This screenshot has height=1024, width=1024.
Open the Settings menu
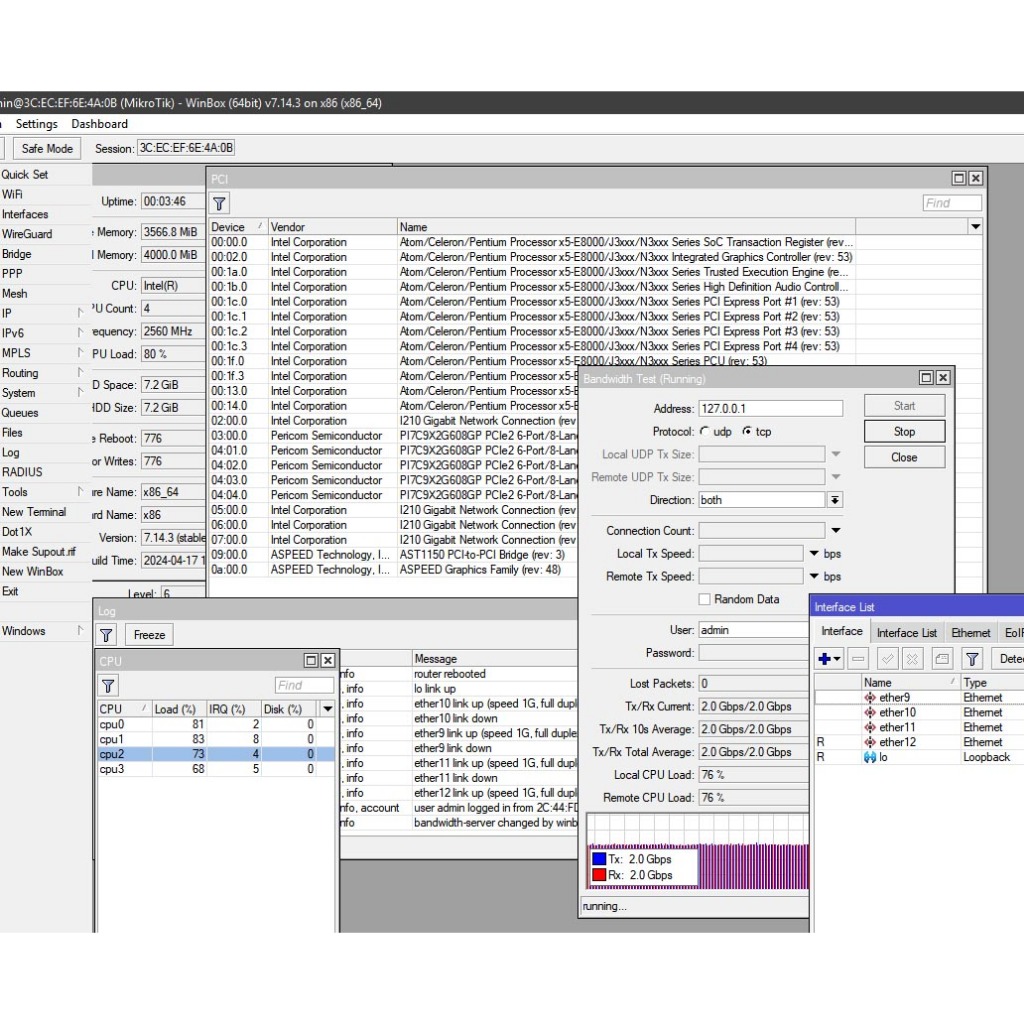tap(37, 124)
